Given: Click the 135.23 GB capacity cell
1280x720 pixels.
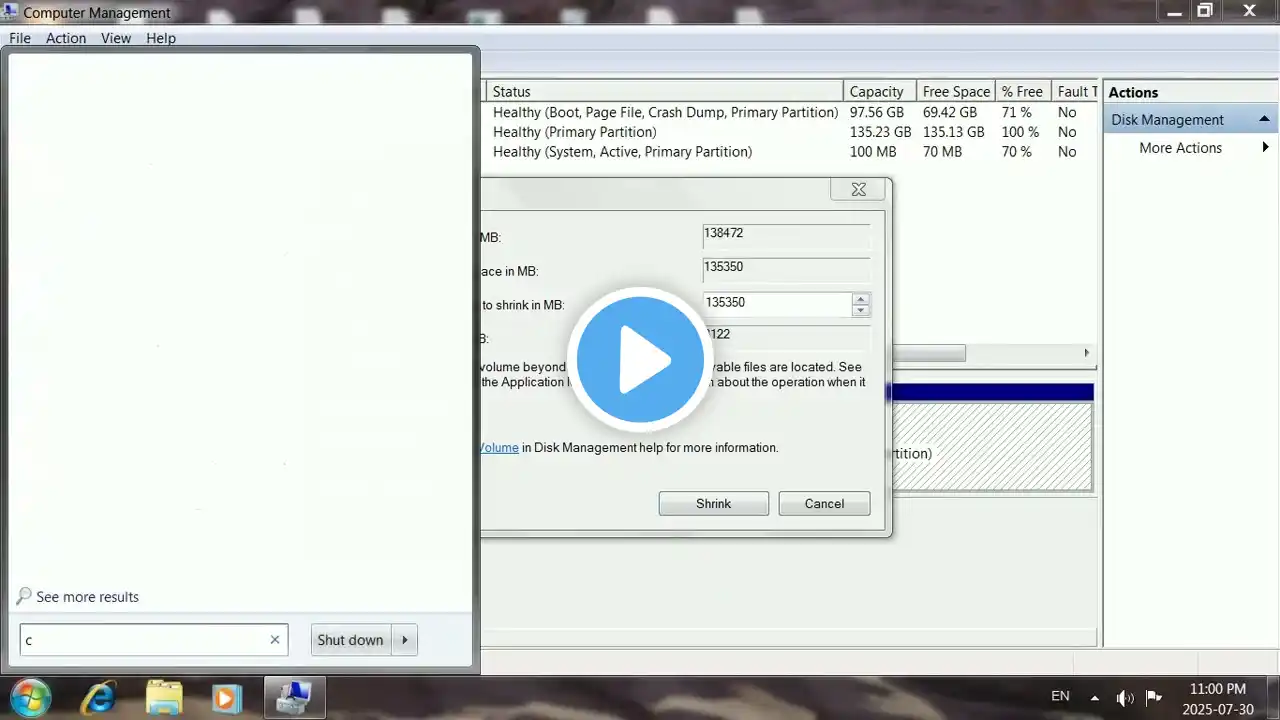Looking at the screenshot, I should click(880, 132).
